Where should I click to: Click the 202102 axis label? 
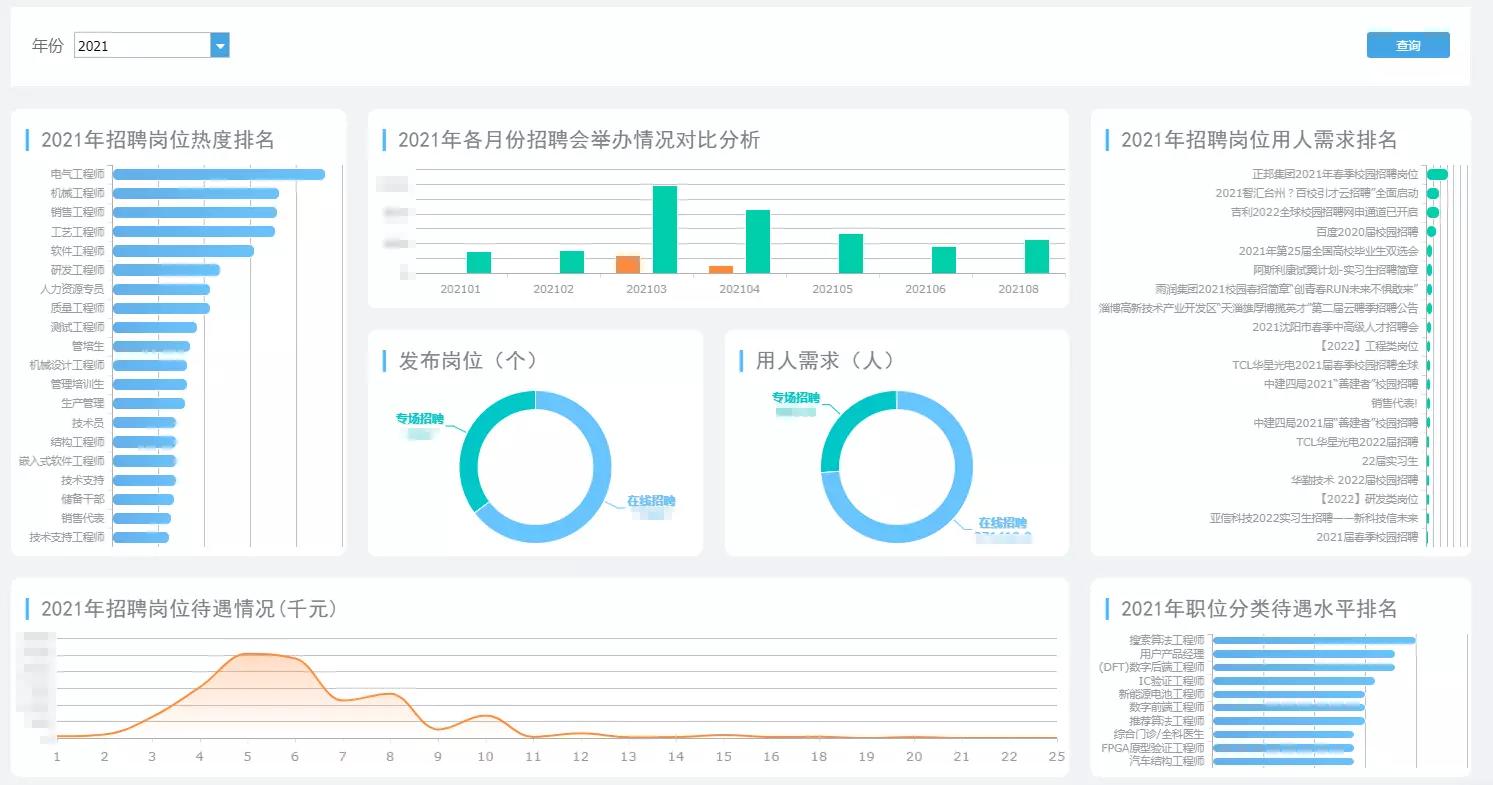tap(553, 289)
